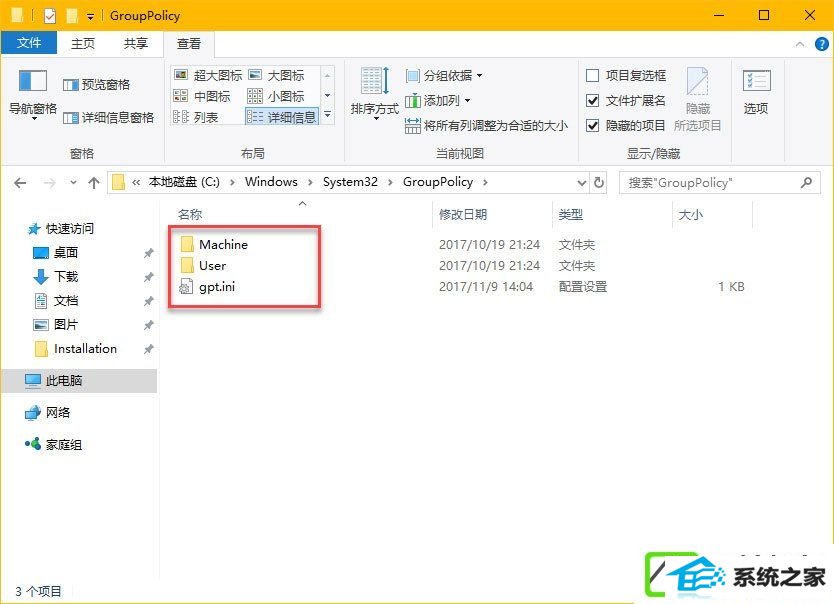Screen dimensions: 834x604
Task: Open the File (文件) tab
Action: tap(29, 43)
